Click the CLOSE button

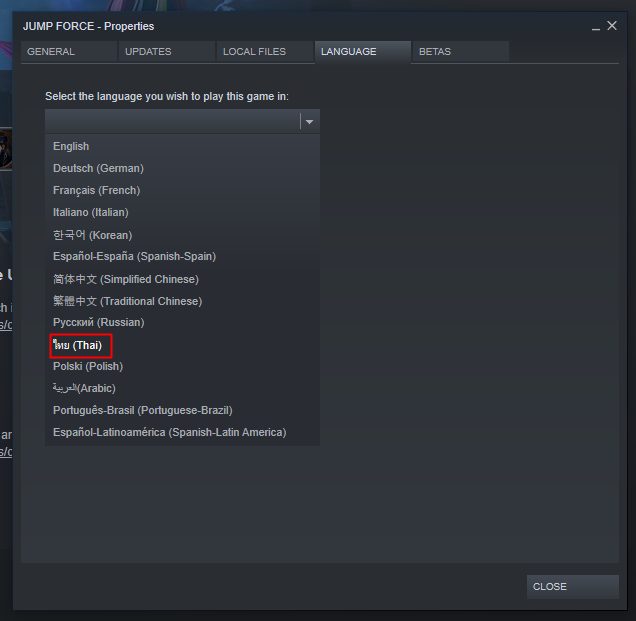point(572,587)
